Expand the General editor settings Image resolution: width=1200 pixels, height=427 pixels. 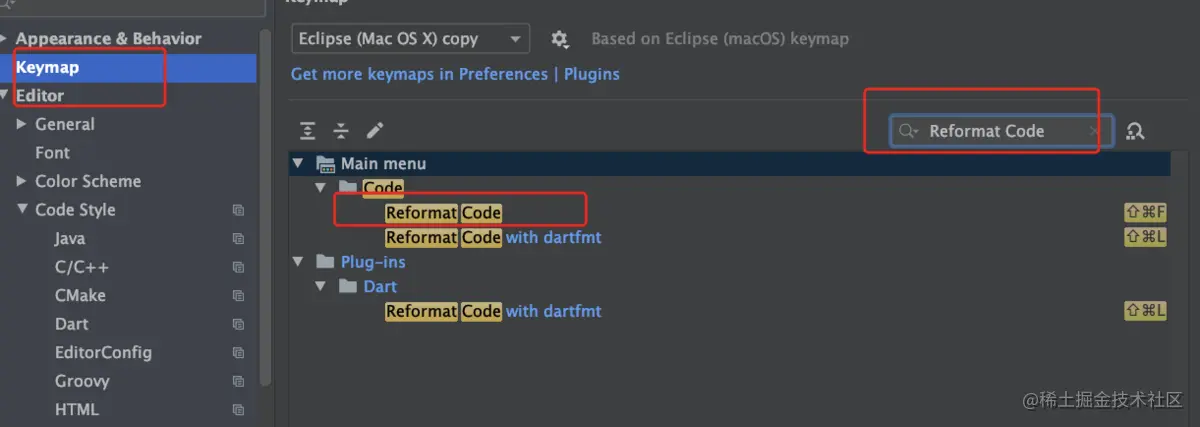pos(22,124)
